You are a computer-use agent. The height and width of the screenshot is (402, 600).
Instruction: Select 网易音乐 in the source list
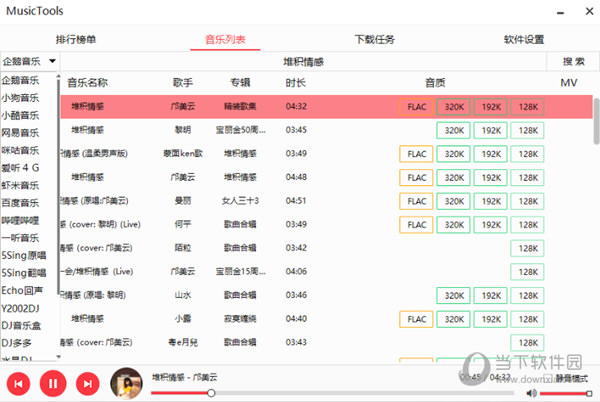[x=20, y=133]
